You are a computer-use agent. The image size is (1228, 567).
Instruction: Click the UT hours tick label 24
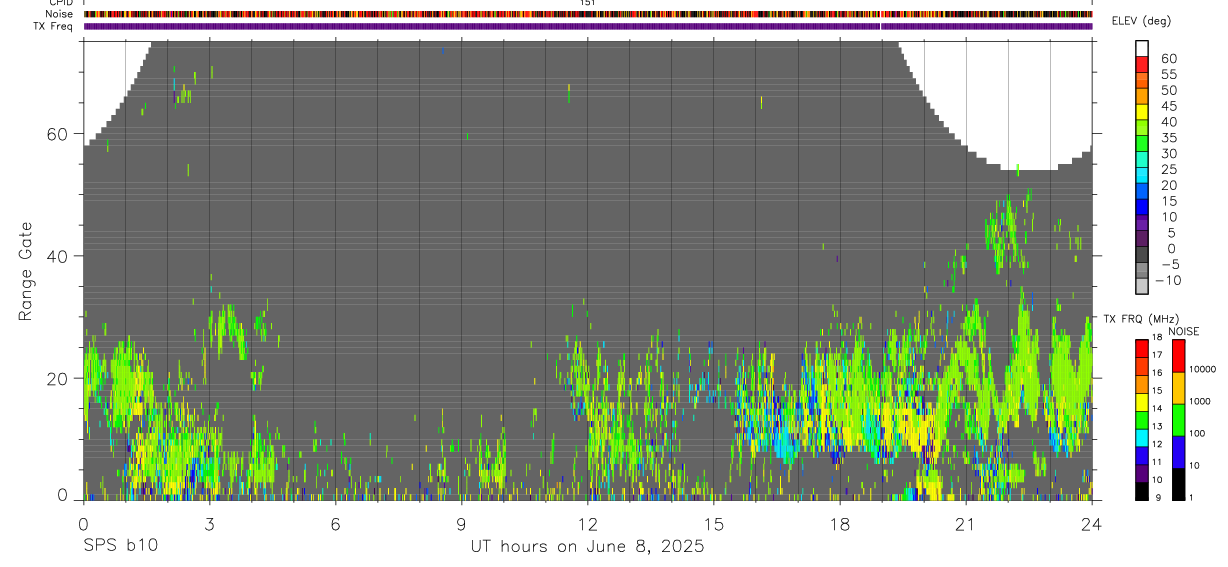(1091, 524)
